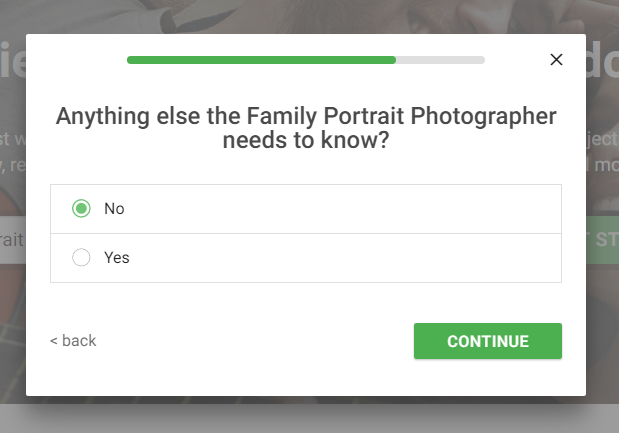
Task: Select the "No" radio button
Action: (x=81, y=208)
